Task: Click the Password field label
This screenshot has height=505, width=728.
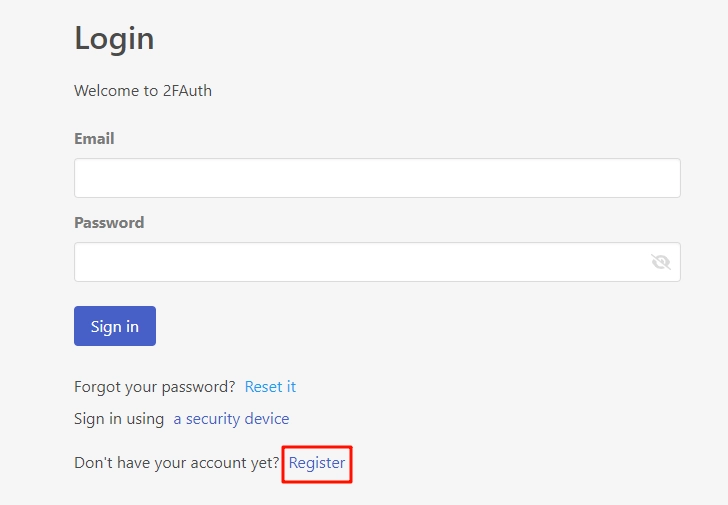Action: tap(109, 223)
